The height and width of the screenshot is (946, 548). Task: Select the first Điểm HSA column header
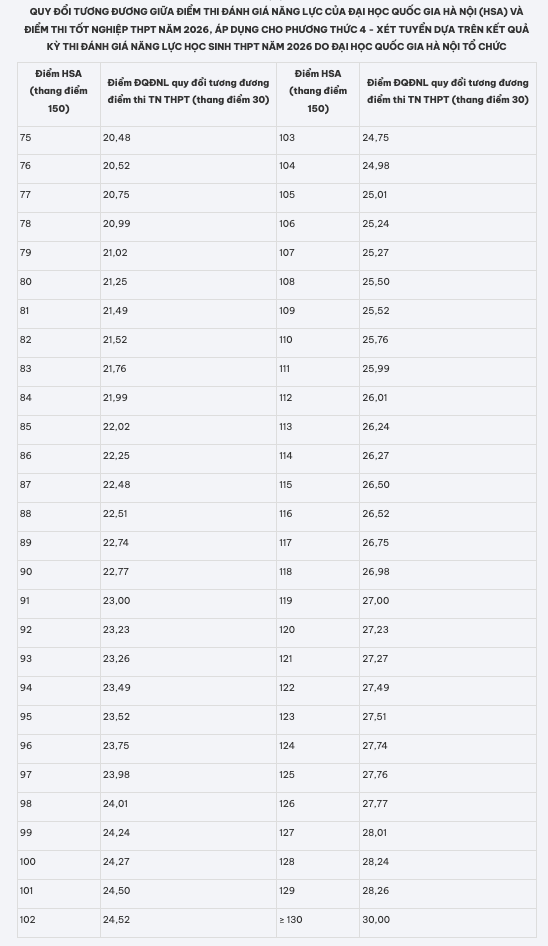click(59, 91)
